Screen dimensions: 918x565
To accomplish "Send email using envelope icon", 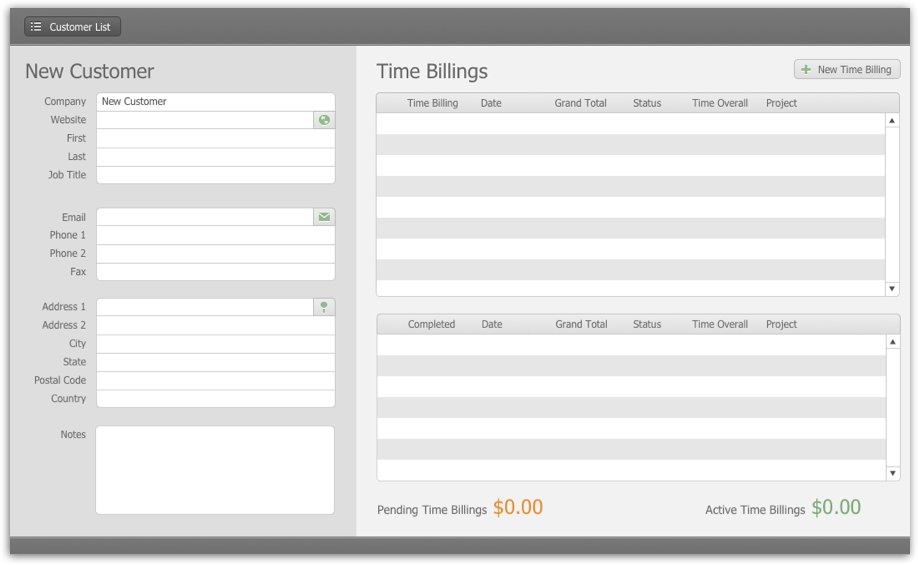I will click(324, 217).
